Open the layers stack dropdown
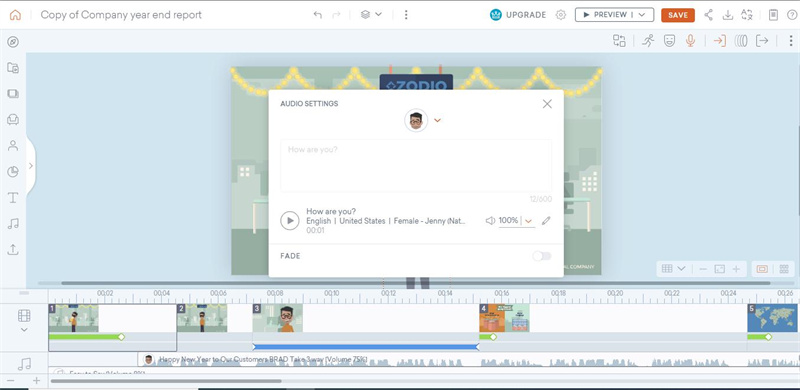This screenshot has width=800, height=390. click(x=371, y=14)
